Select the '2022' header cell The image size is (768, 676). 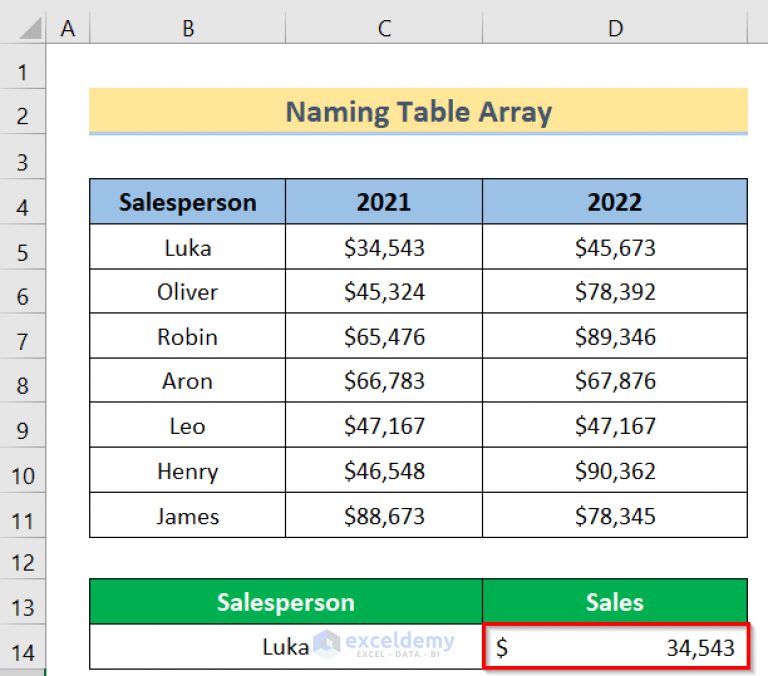[615, 202]
